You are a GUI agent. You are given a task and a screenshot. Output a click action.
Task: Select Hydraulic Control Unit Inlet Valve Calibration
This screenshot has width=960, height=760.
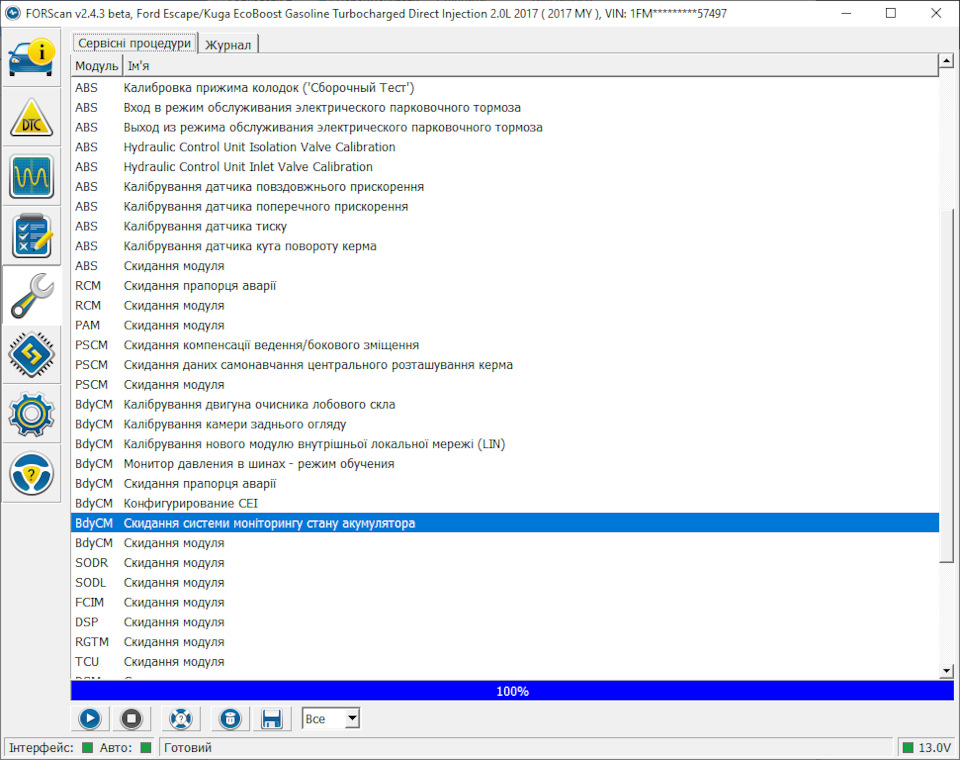(505, 167)
